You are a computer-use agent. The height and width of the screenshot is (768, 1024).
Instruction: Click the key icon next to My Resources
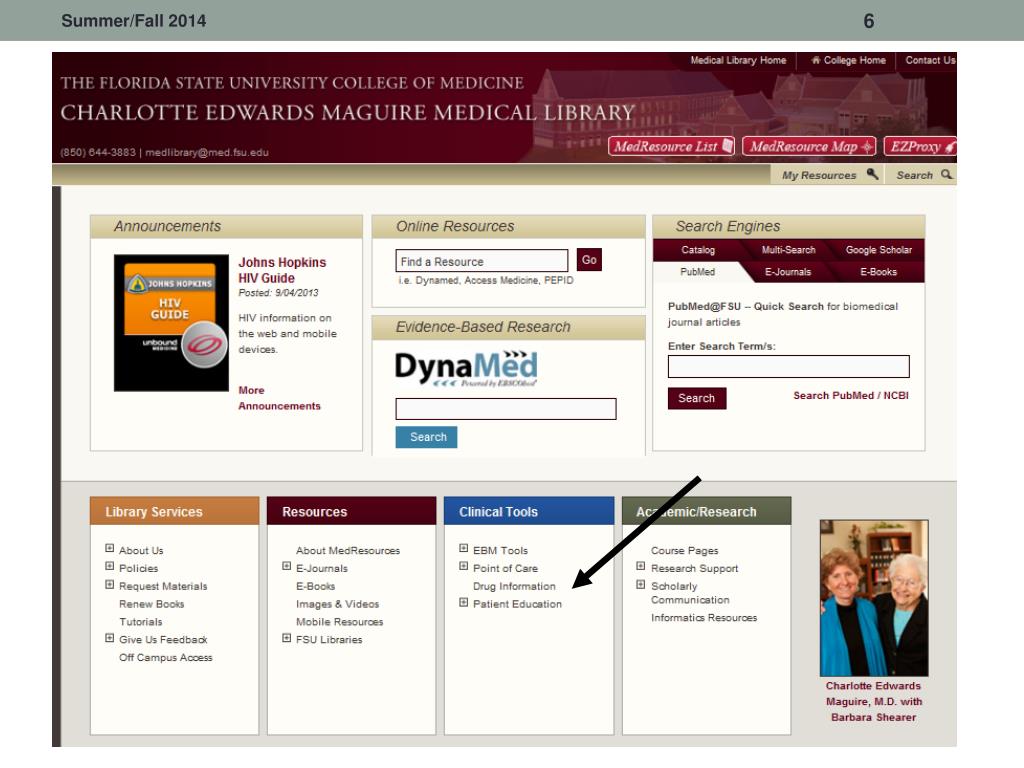coord(872,174)
